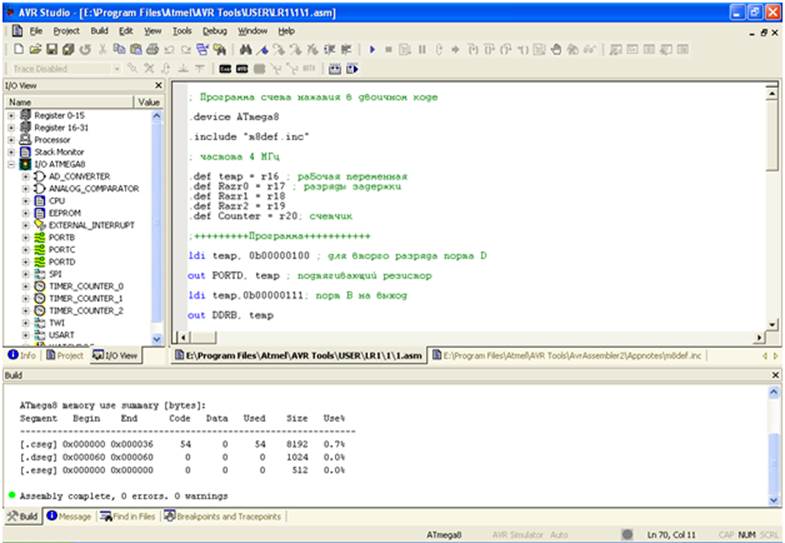Image resolution: width=785 pixels, height=543 pixels.
Task: Open the Window menu
Action: (252, 31)
